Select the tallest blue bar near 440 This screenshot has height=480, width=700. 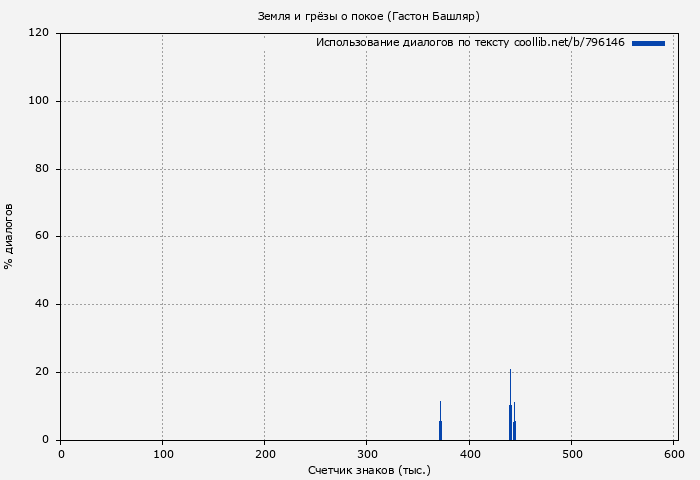510,410
